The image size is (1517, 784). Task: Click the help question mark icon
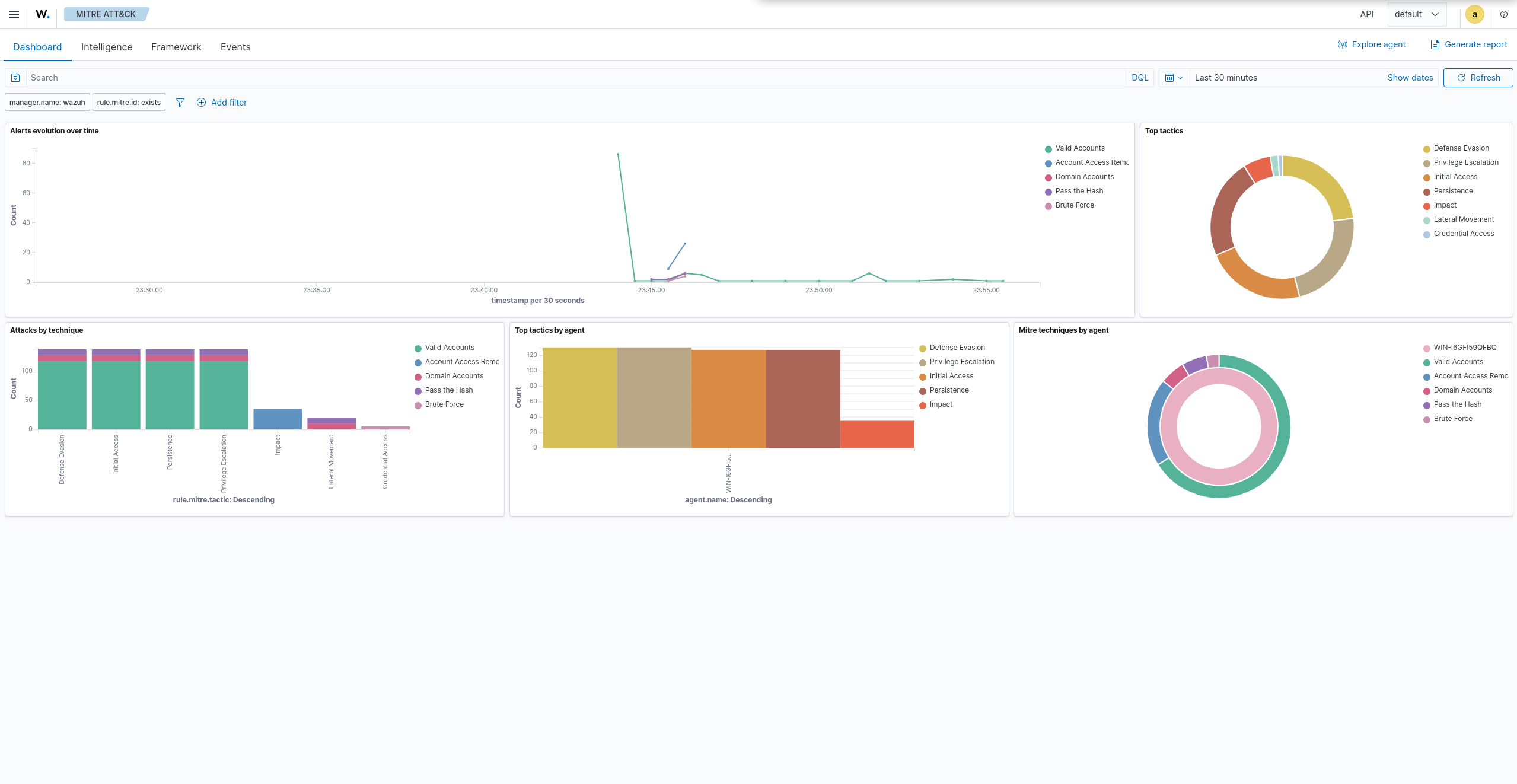pyautogui.click(x=1504, y=14)
